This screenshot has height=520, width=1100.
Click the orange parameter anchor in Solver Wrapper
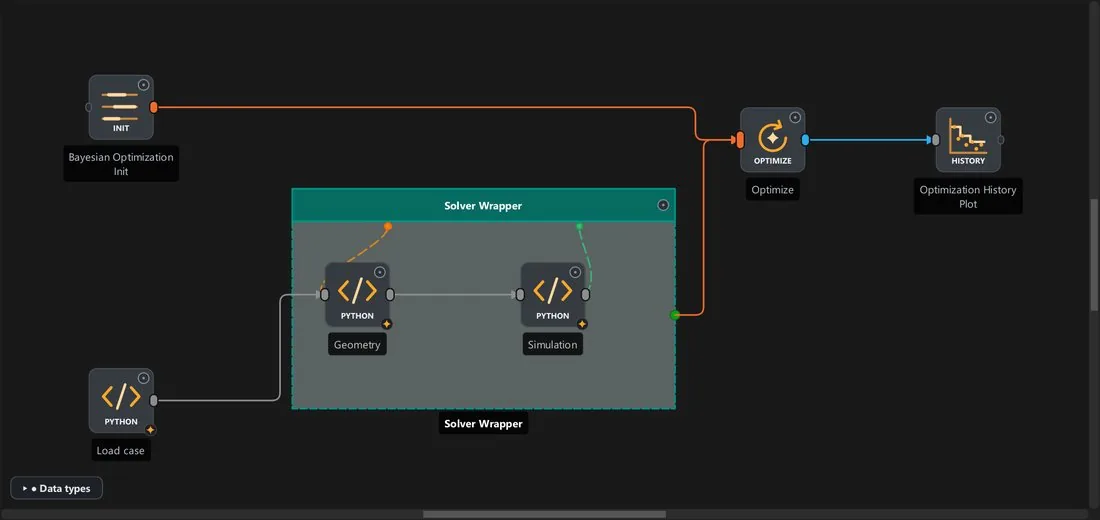point(388,226)
